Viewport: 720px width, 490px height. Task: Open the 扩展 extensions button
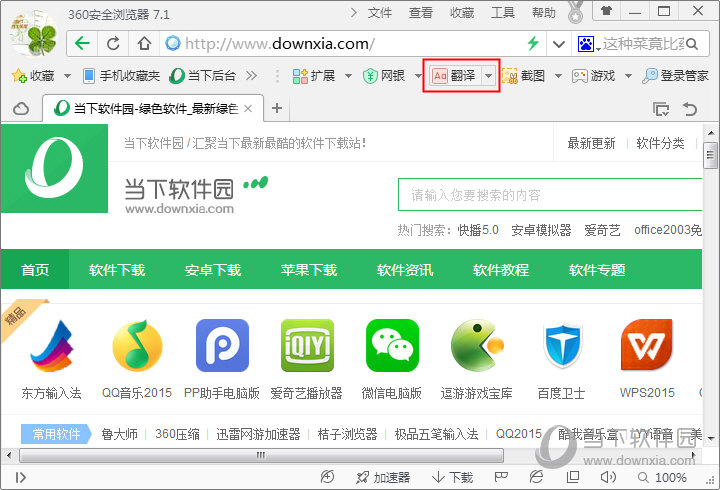coord(314,75)
